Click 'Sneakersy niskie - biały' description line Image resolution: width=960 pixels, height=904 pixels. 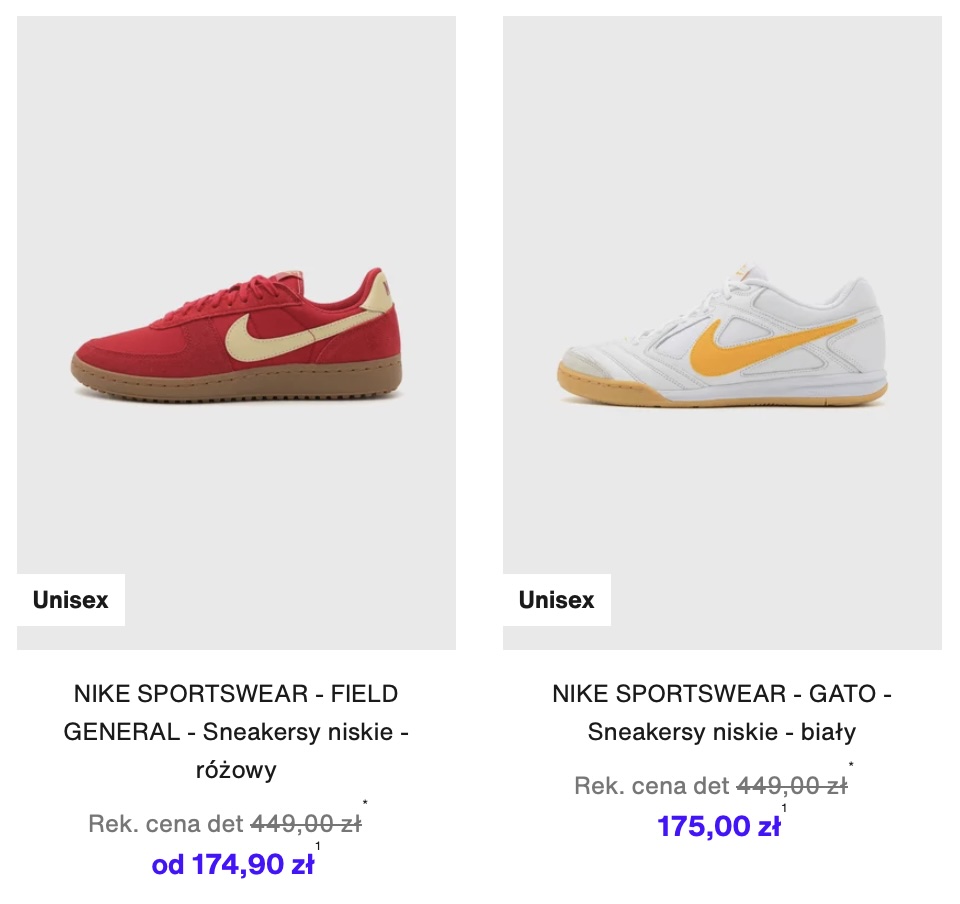point(722,732)
